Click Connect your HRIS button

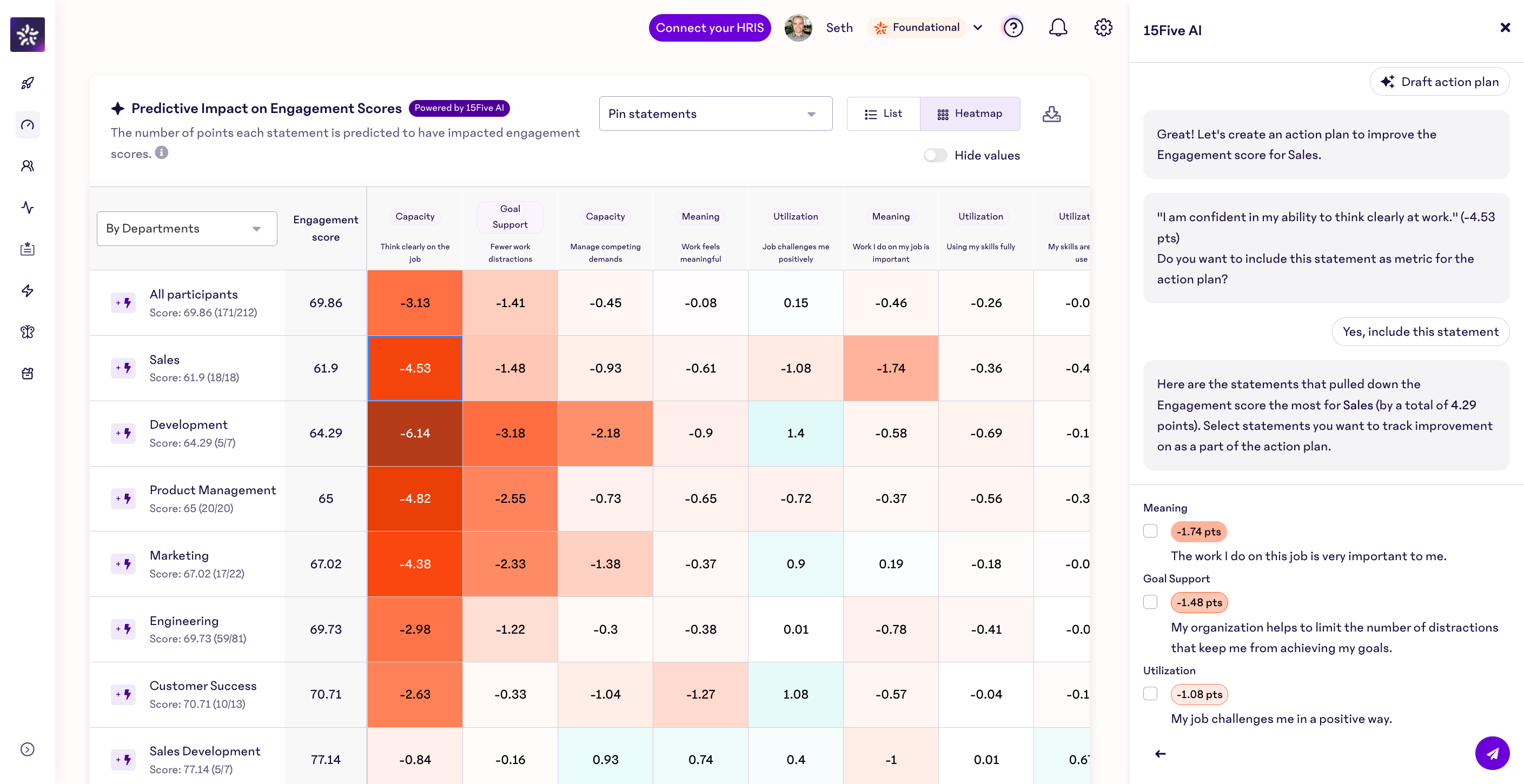point(709,28)
